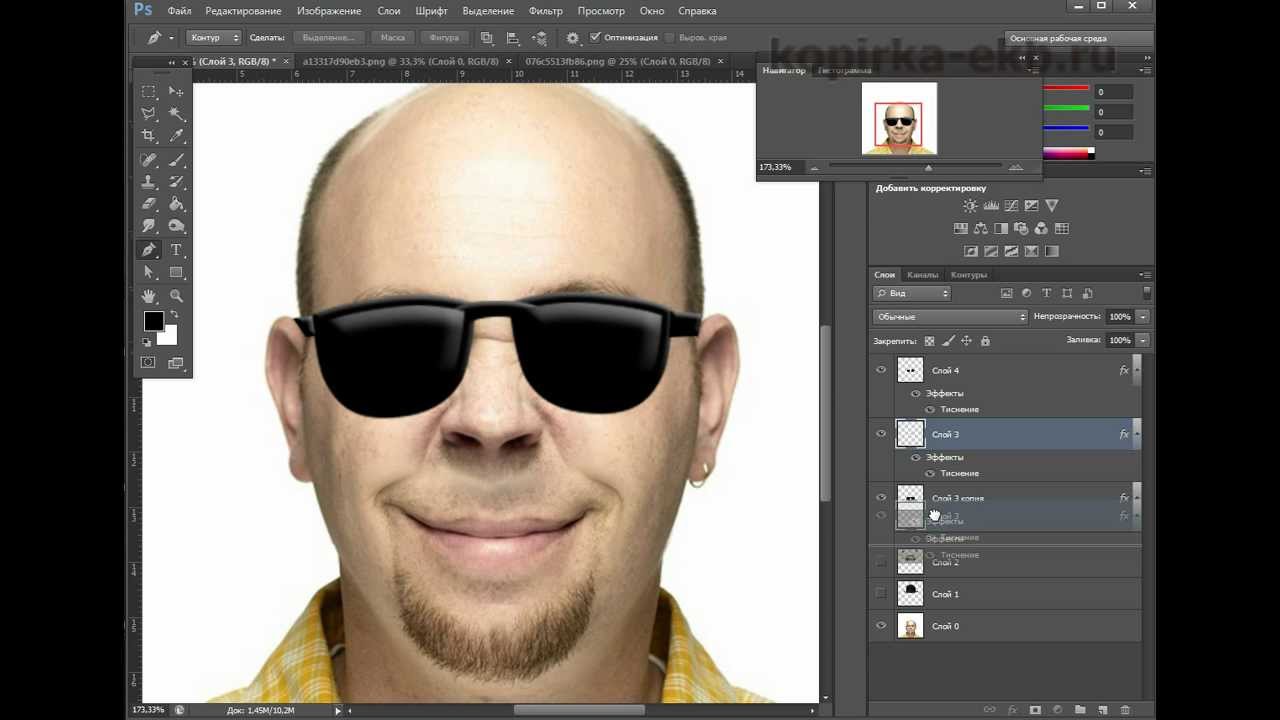Open the Layers panel flyout menu
Viewport: 1280px width, 720px height.
[1145, 275]
